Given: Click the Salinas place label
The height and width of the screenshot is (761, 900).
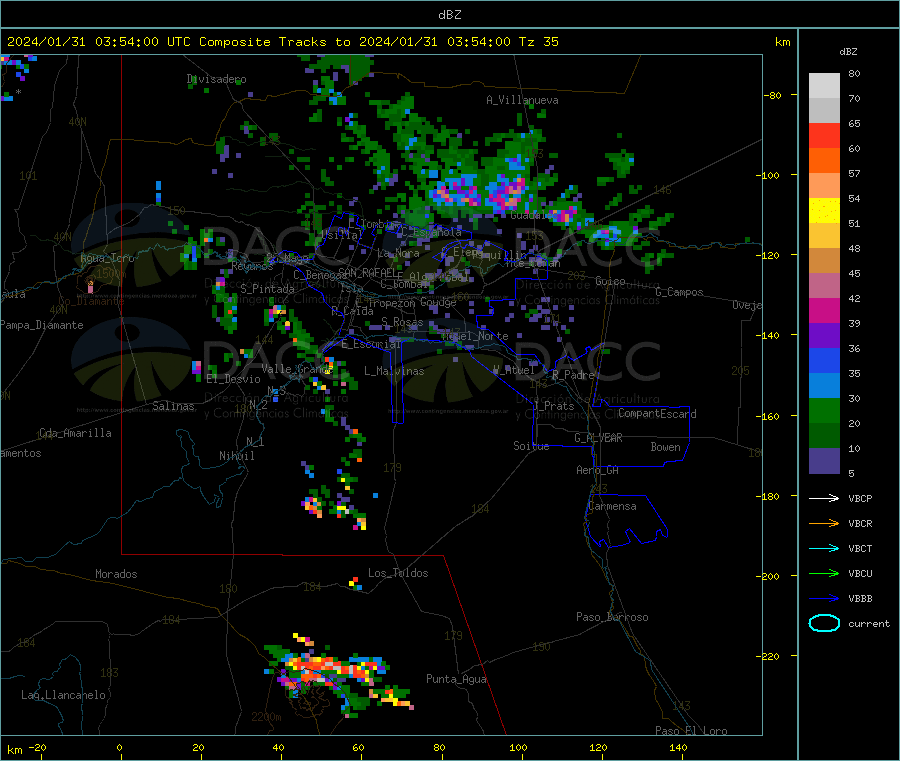Looking at the screenshot, I should (x=173, y=406).
